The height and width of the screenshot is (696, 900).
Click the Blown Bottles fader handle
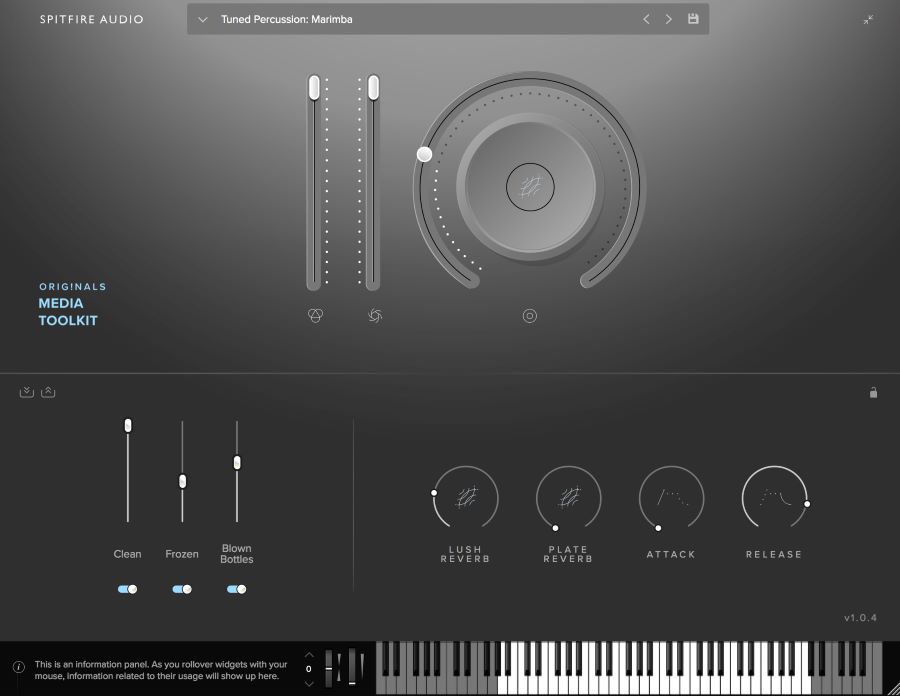point(237,462)
